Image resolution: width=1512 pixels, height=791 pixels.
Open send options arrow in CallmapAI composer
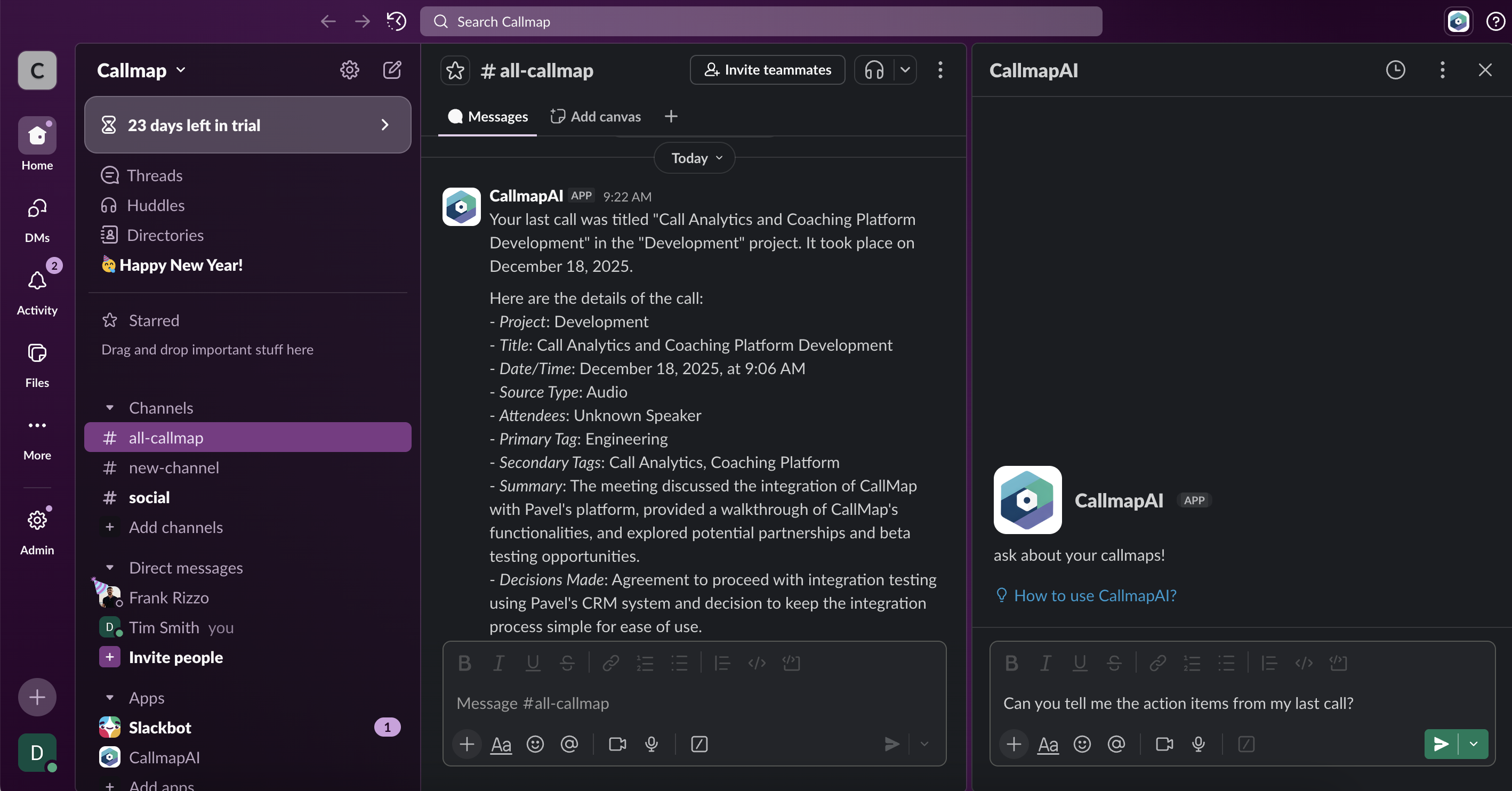[1473, 744]
